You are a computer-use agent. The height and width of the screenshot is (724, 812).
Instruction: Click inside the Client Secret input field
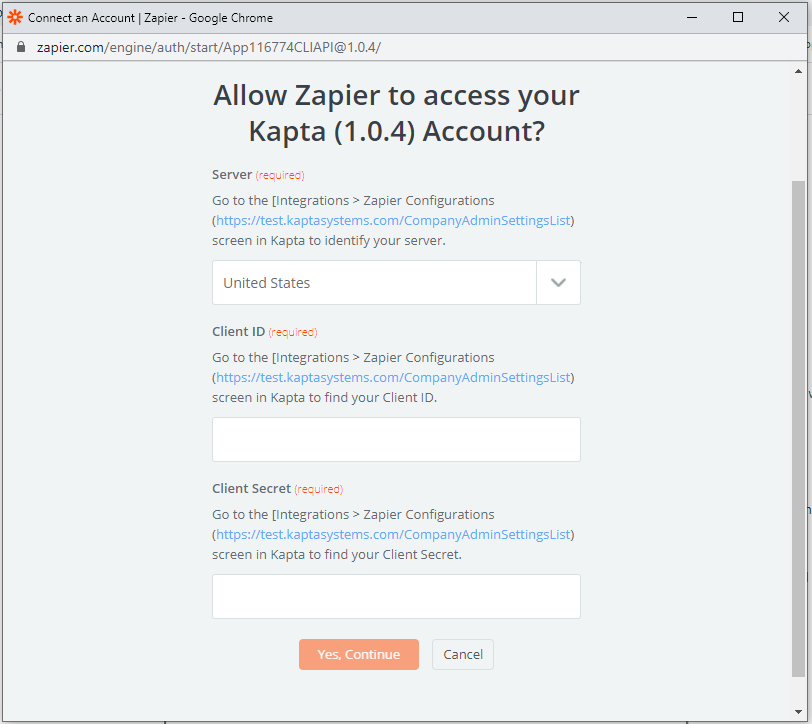pos(395,596)
